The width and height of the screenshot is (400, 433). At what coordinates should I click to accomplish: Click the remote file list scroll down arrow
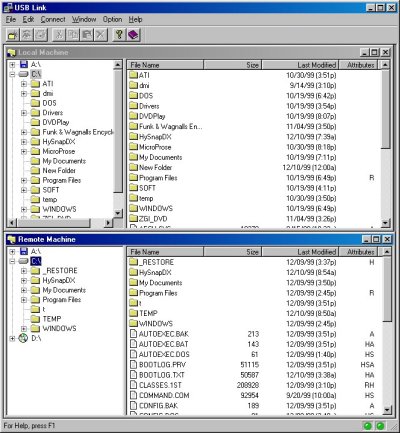pos(387,409)
